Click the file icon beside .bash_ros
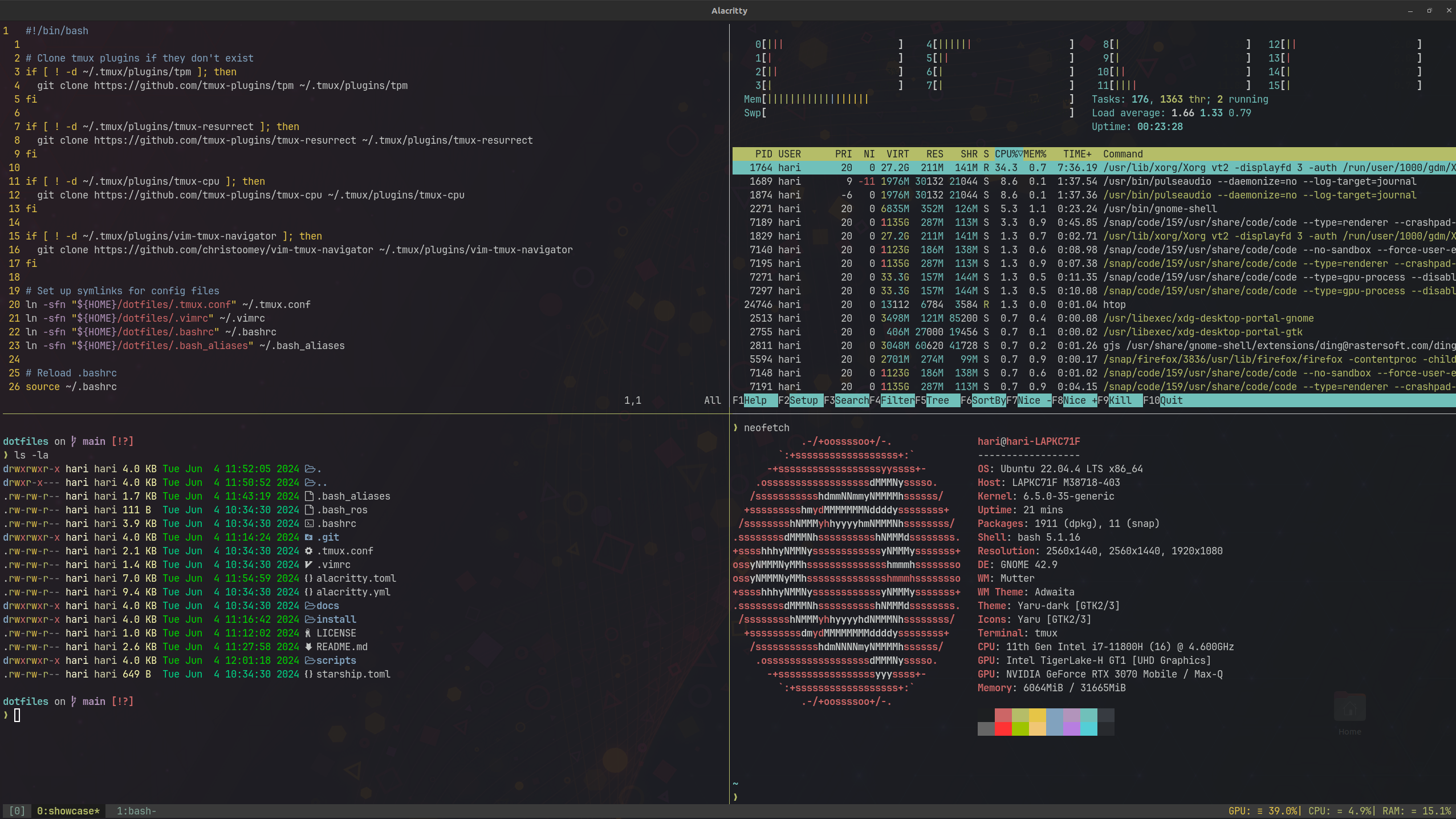 pos(309,510)
